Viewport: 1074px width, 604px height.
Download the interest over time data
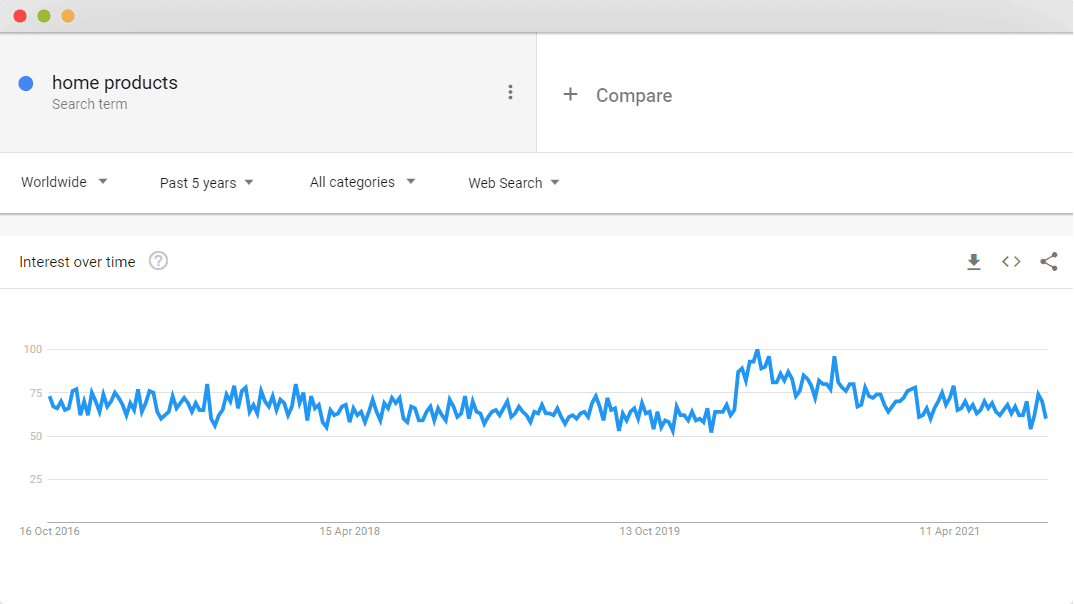(973, 262)
